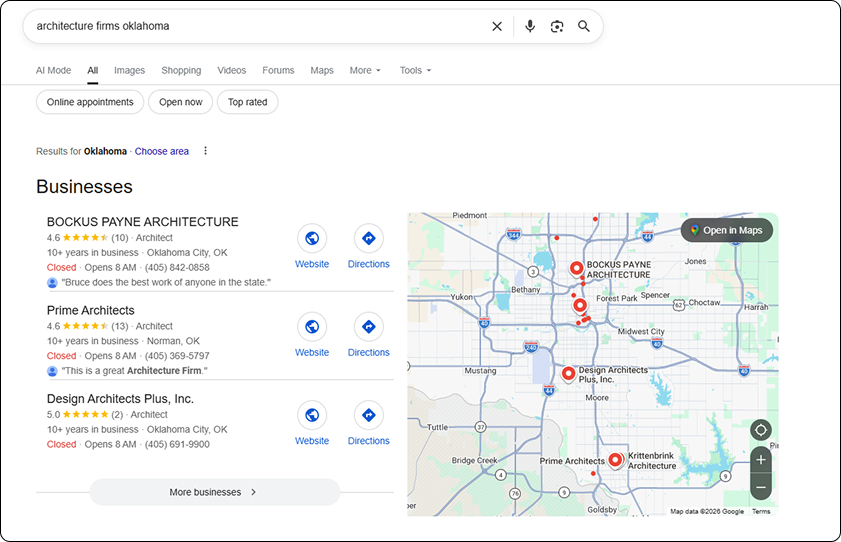The image size is (841, 542).
Task: Select the All results tab
Action: [93, 70]
